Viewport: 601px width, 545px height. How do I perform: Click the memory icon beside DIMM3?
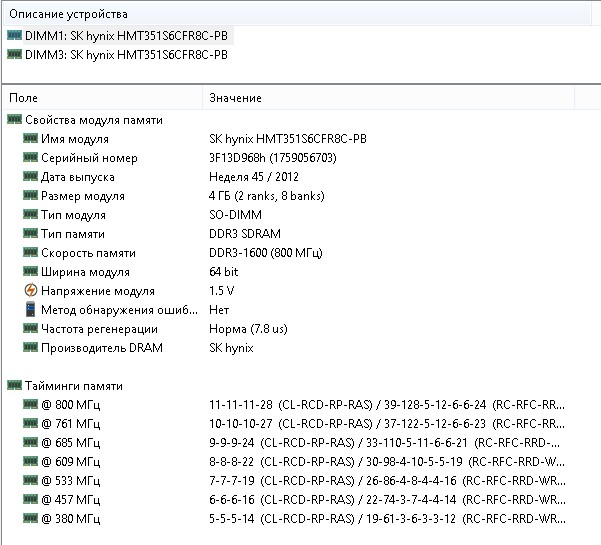coord(15,54)
